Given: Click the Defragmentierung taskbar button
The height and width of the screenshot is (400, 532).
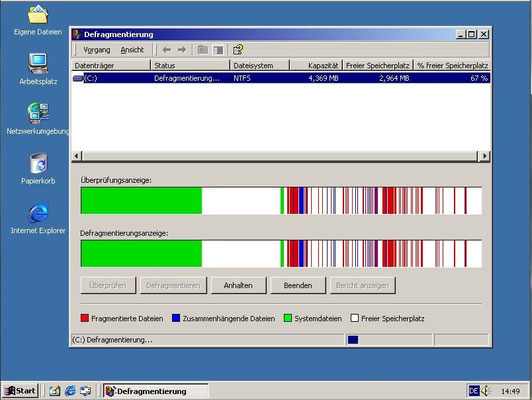Looking at the screenshot, I should pos(156,391).
